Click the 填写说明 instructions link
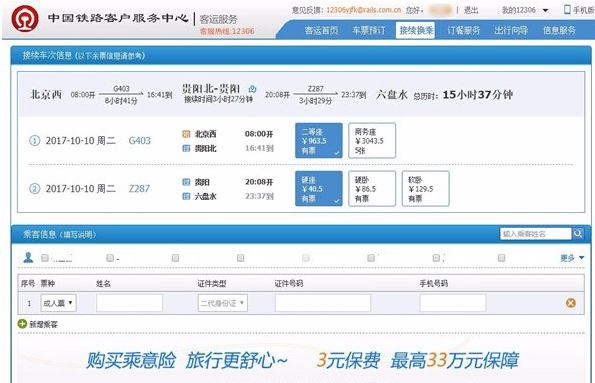Screen dimensions: 595x383 pyautogui.click(x=79, y=235)
